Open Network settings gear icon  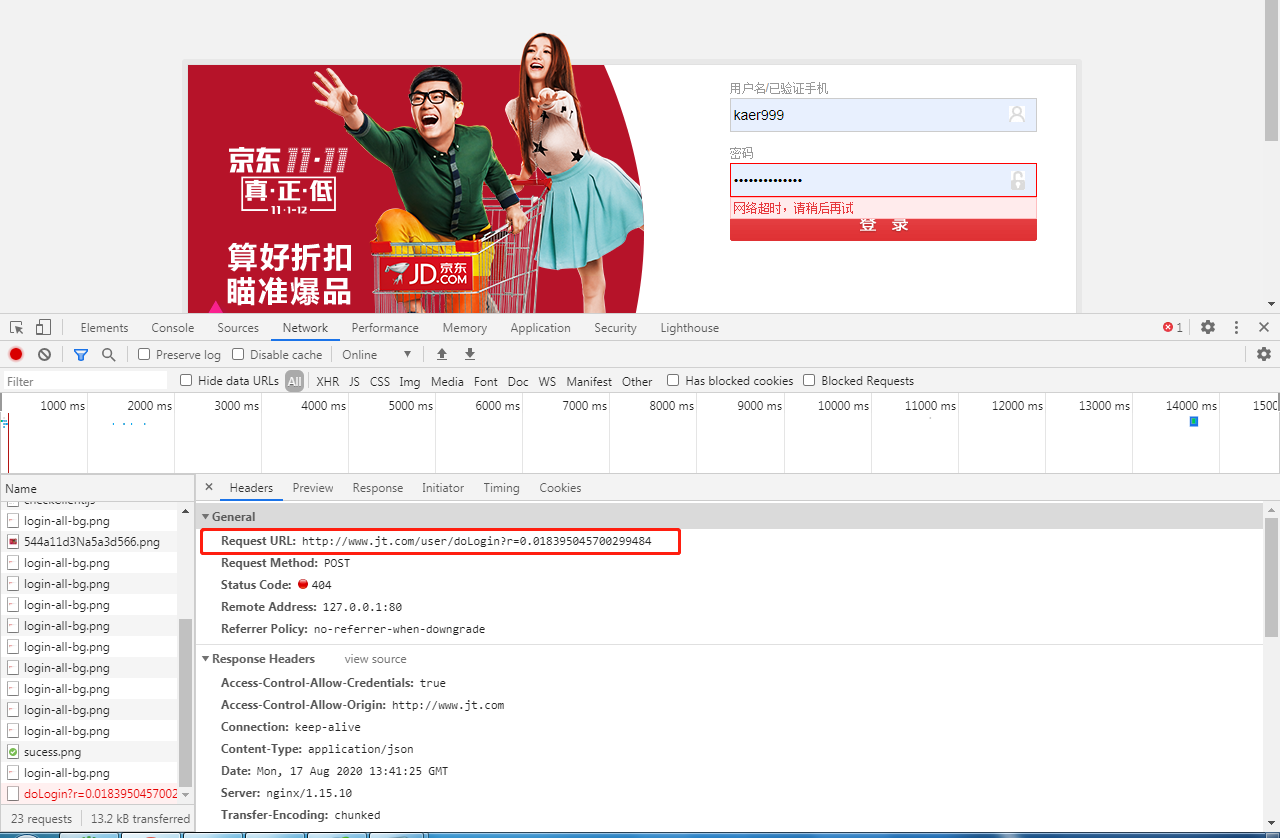(x=1264, y=354)
